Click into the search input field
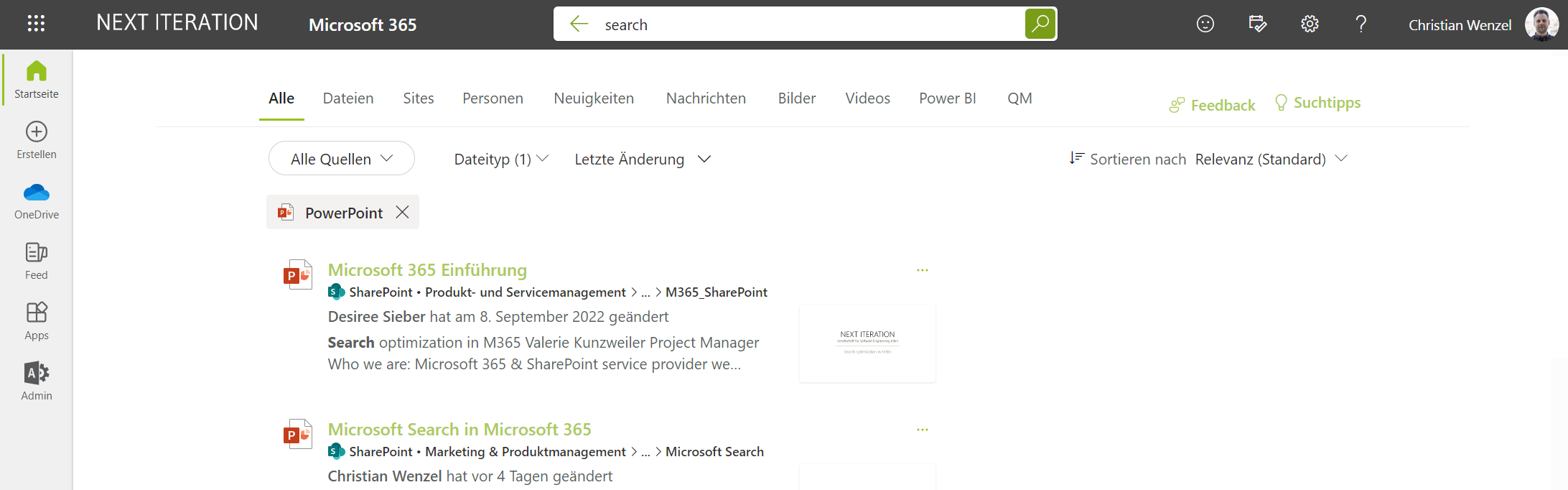 click(811, 24)
